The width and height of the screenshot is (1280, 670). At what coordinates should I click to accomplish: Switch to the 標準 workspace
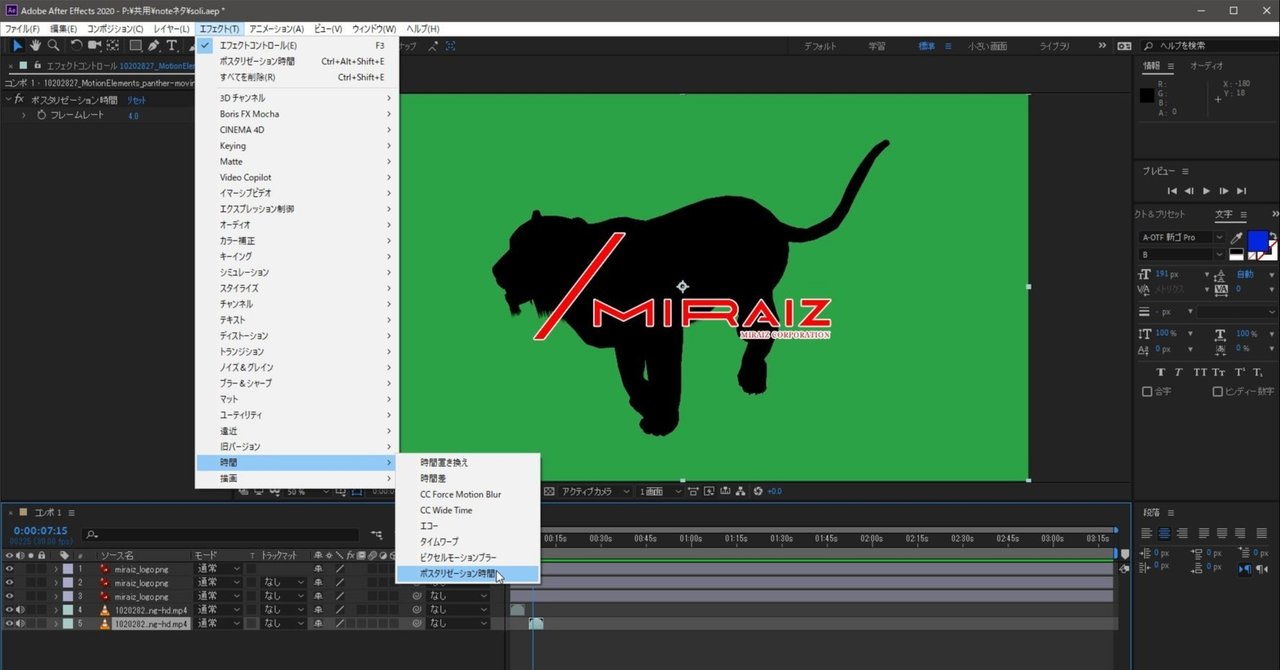927,46
